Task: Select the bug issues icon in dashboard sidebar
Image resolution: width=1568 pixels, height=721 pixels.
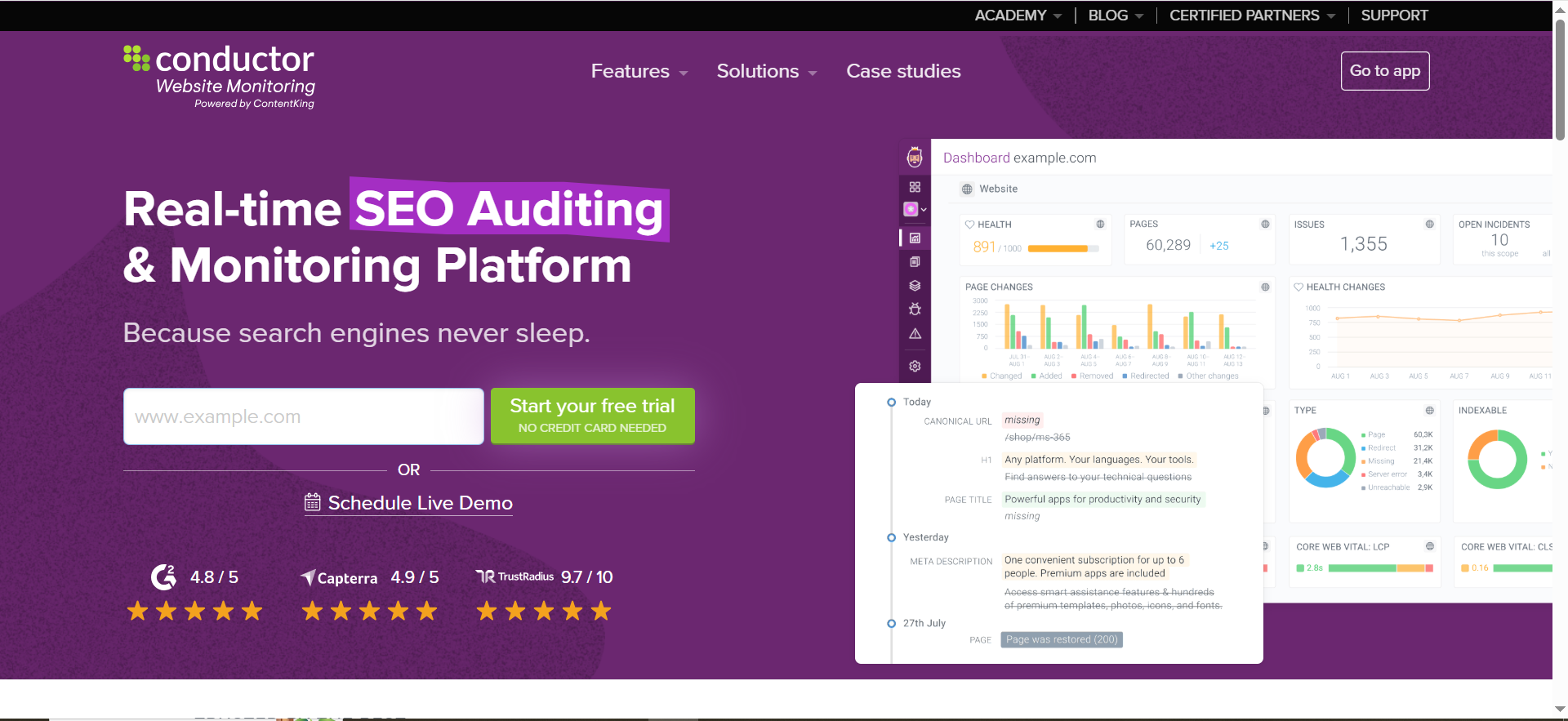Action: coord(915,309)
